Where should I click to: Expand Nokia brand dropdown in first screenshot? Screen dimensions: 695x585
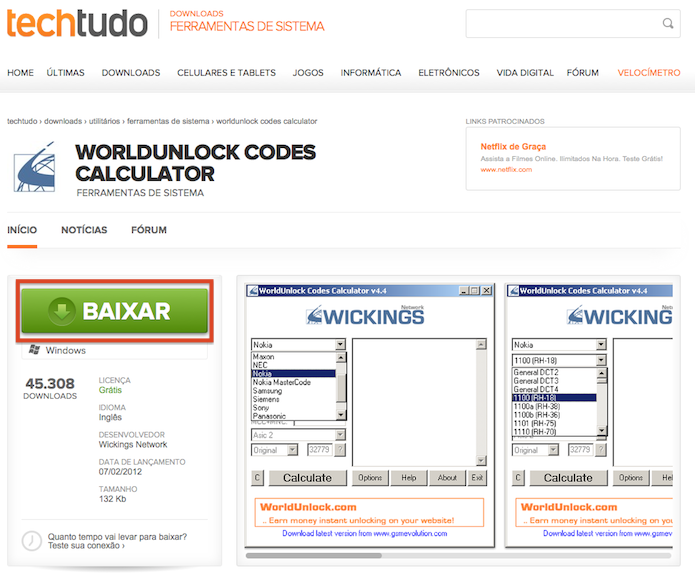[340, 344]
